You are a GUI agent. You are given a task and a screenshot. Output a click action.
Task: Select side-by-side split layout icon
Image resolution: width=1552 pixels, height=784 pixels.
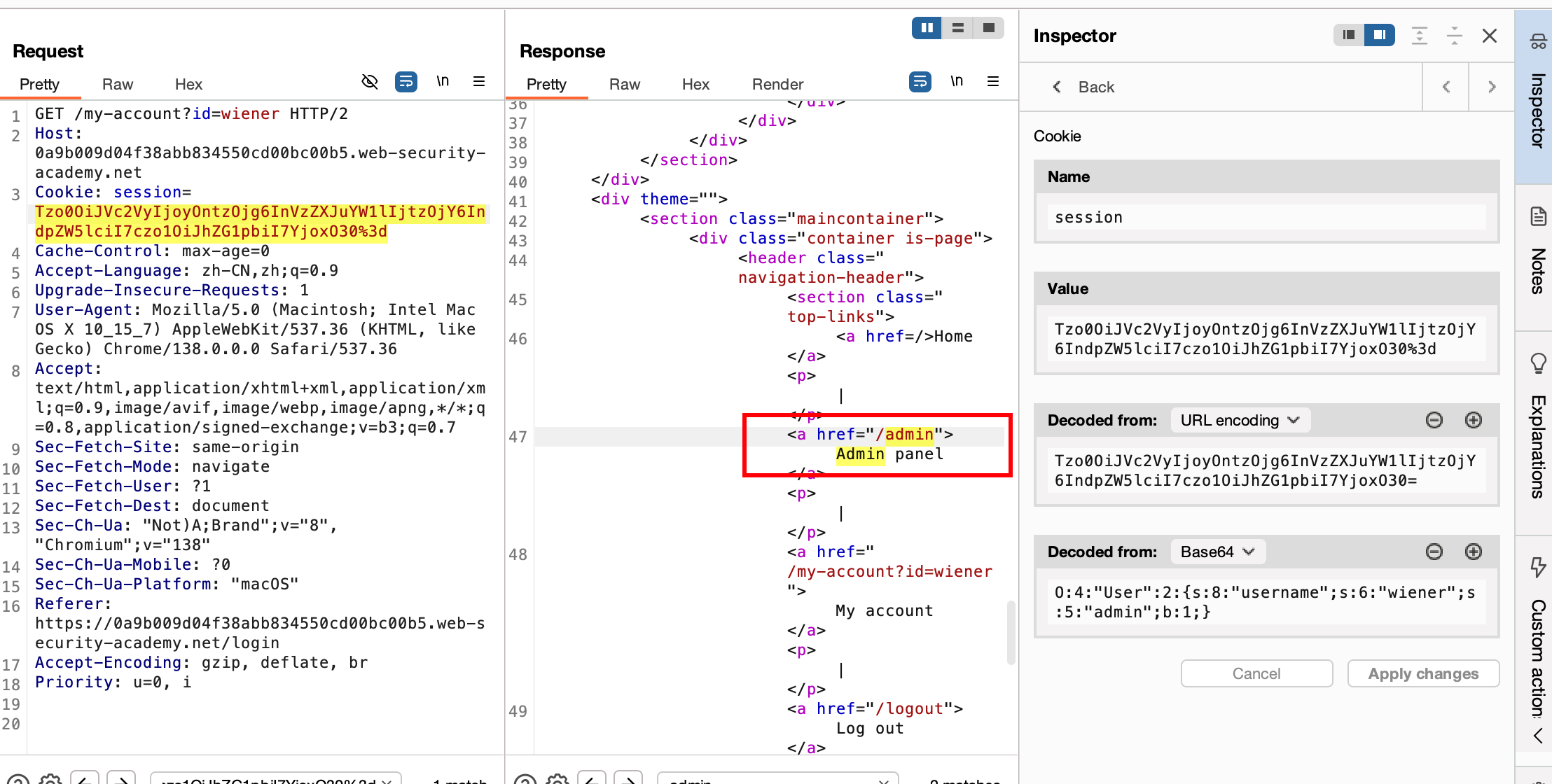coord(927,28)
